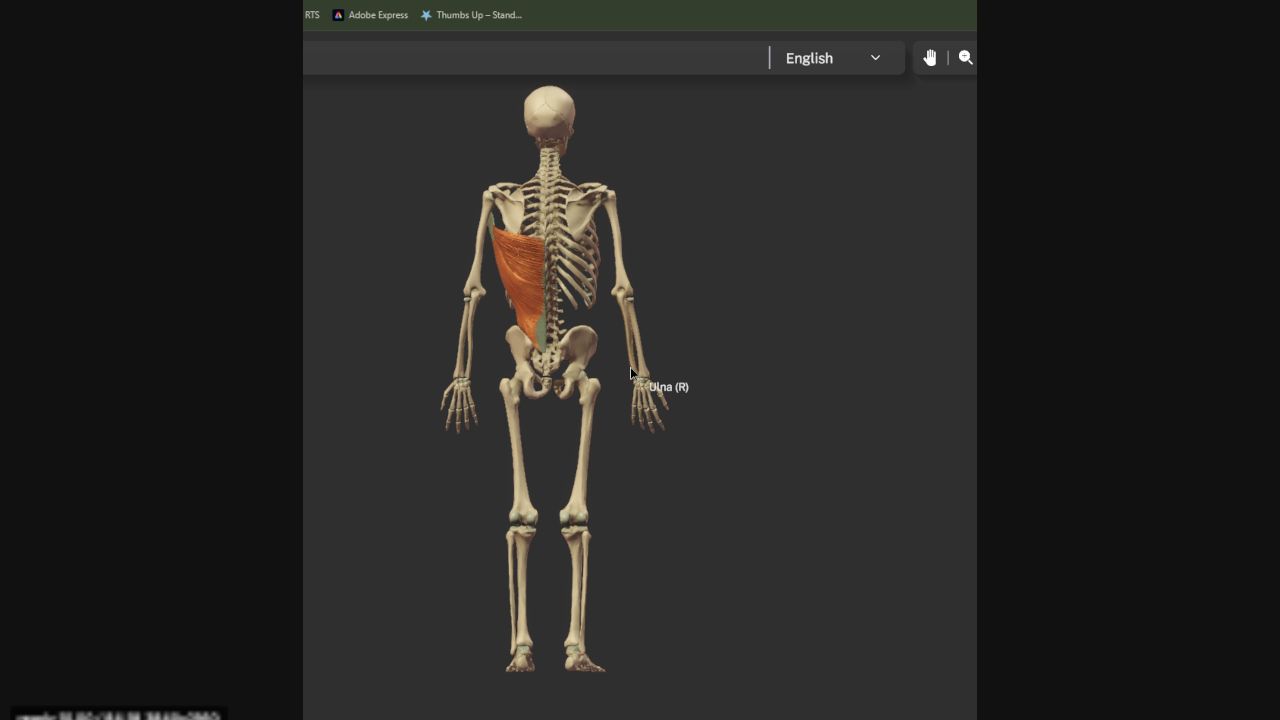Screen dimensions: 1280x720
Task: Open the English language dropdown
Action: click(832, 58)
